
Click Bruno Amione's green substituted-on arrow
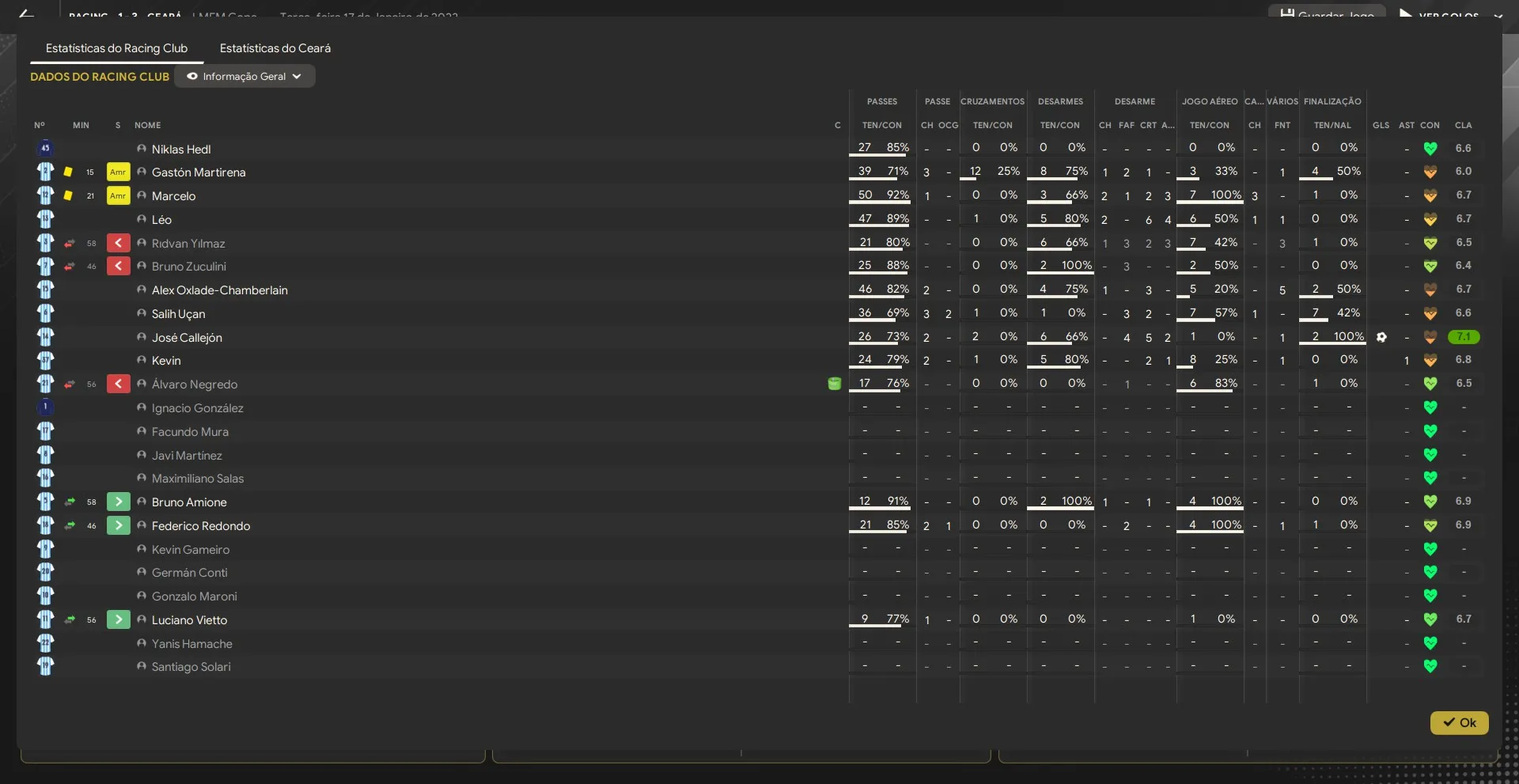[118, 502]
